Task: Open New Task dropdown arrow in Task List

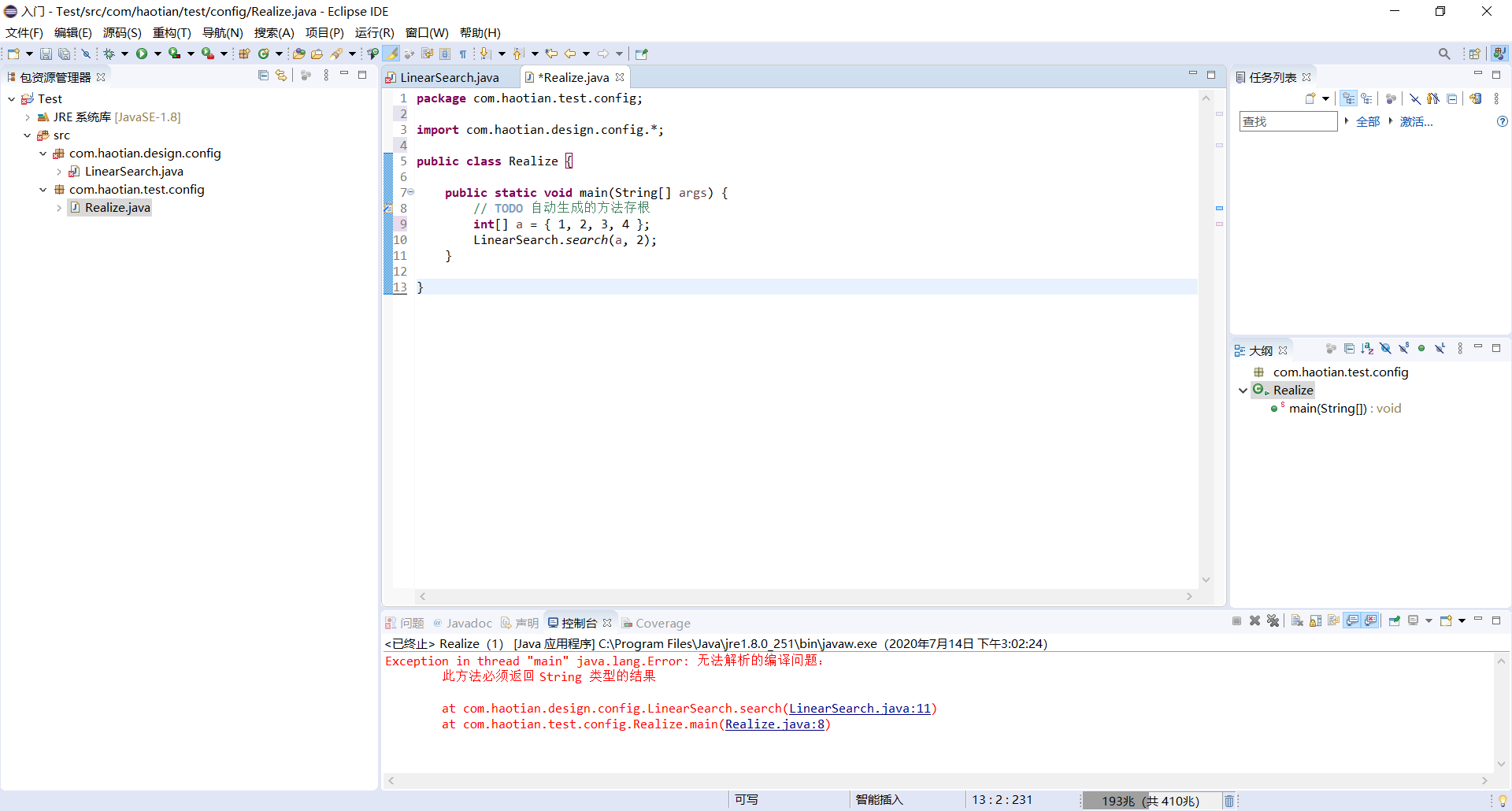Action: [1326, 98]
